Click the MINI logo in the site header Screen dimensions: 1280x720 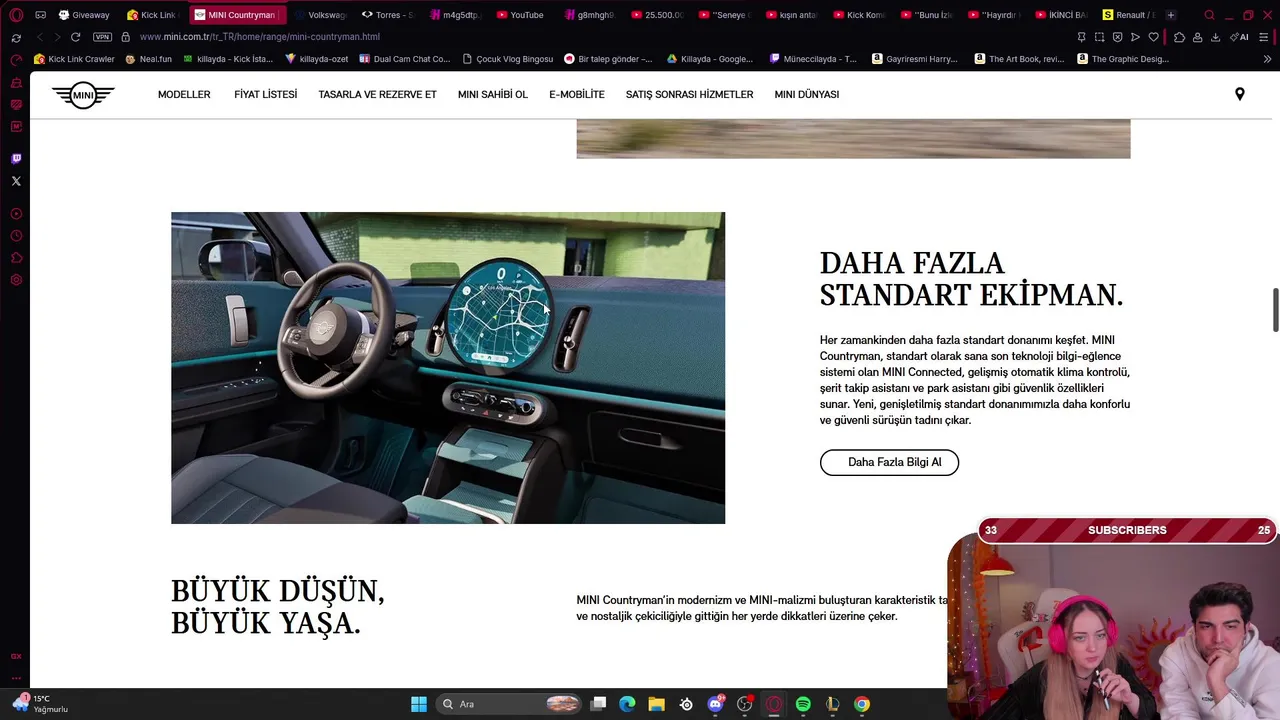click(83, 95)
